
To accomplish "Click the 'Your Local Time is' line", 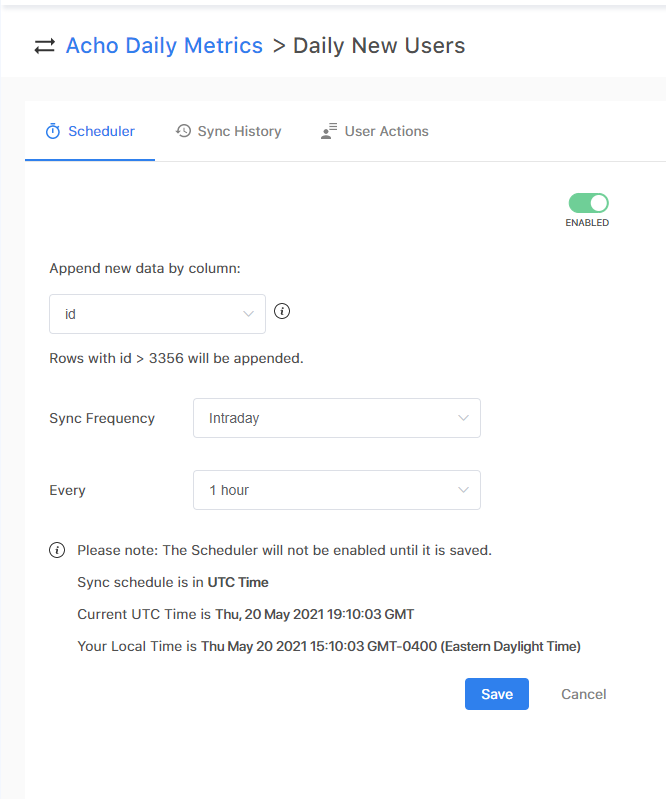I will [x=329, y=646].
